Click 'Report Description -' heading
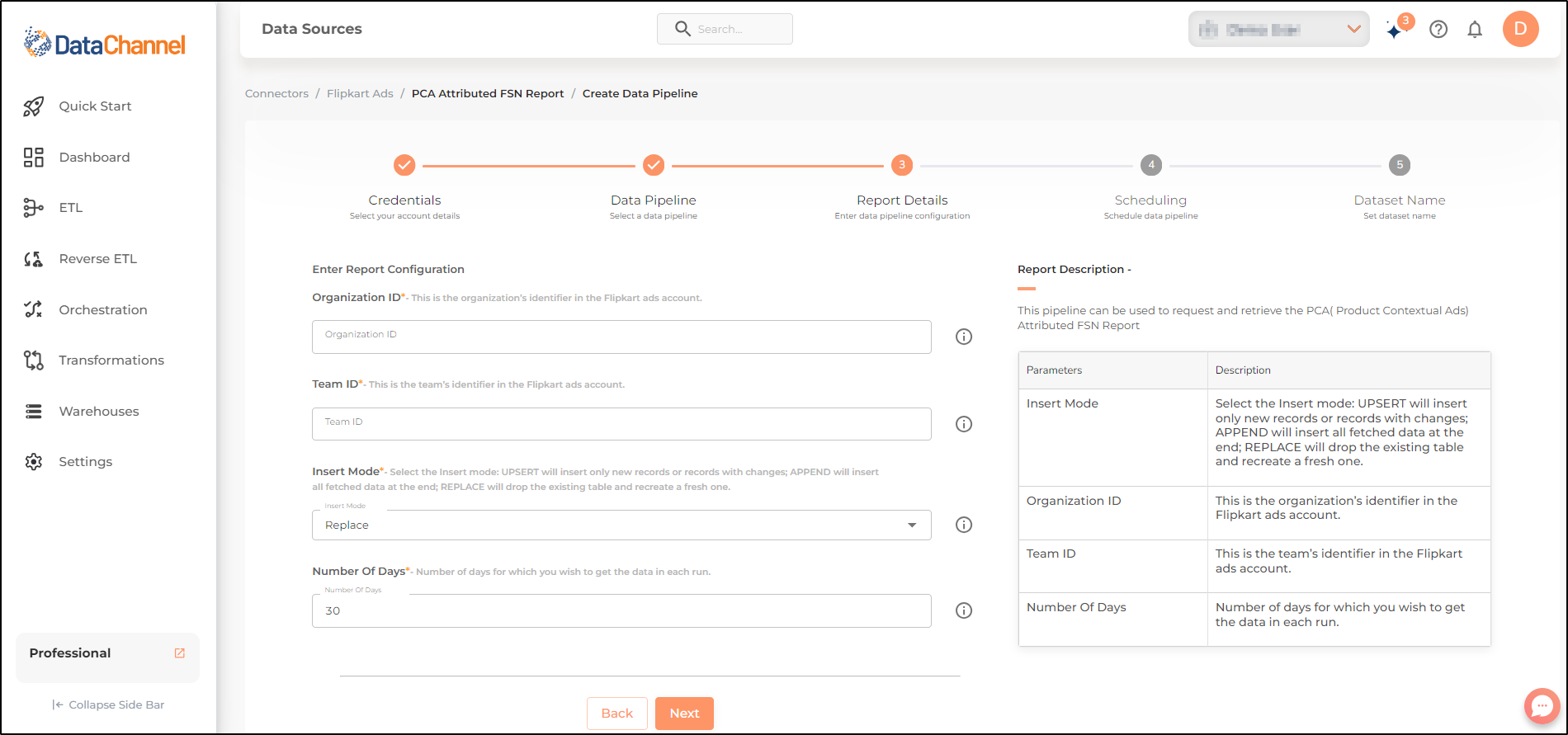Viewport: 1568px width, 735px height. 1074,270
